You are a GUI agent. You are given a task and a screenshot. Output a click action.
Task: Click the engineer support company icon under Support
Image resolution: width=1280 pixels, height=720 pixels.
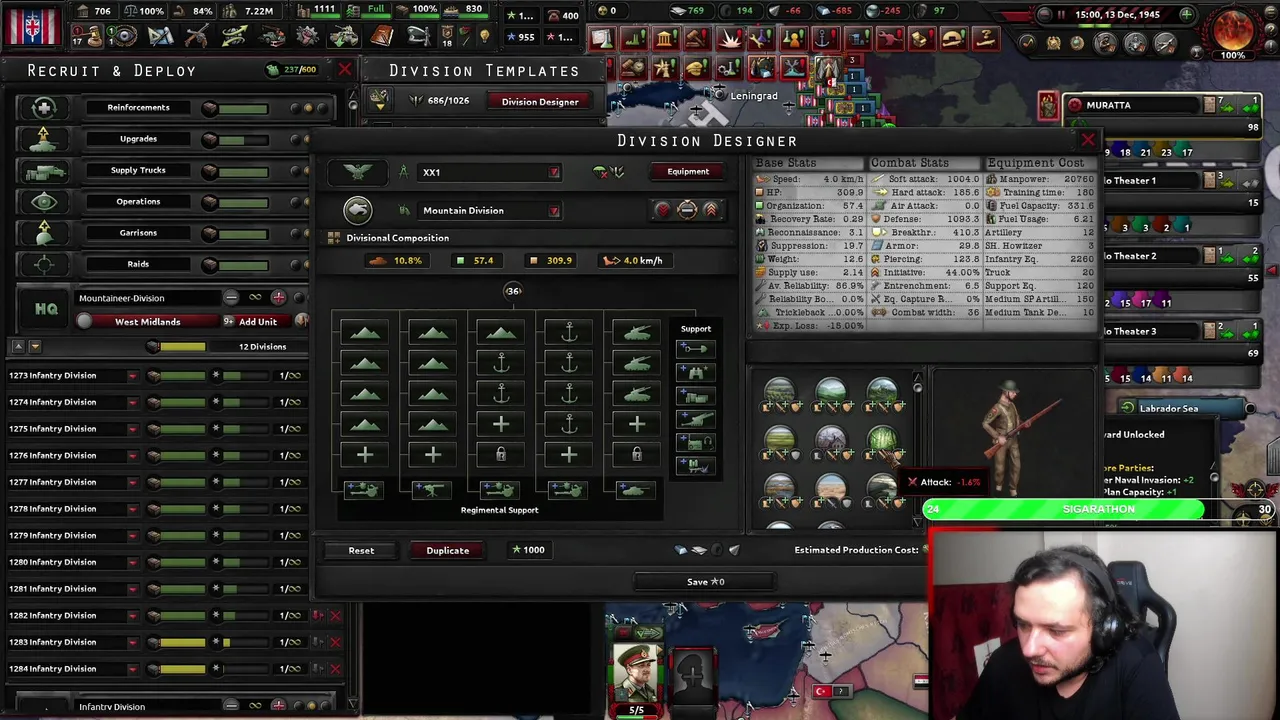click(695, 348)
